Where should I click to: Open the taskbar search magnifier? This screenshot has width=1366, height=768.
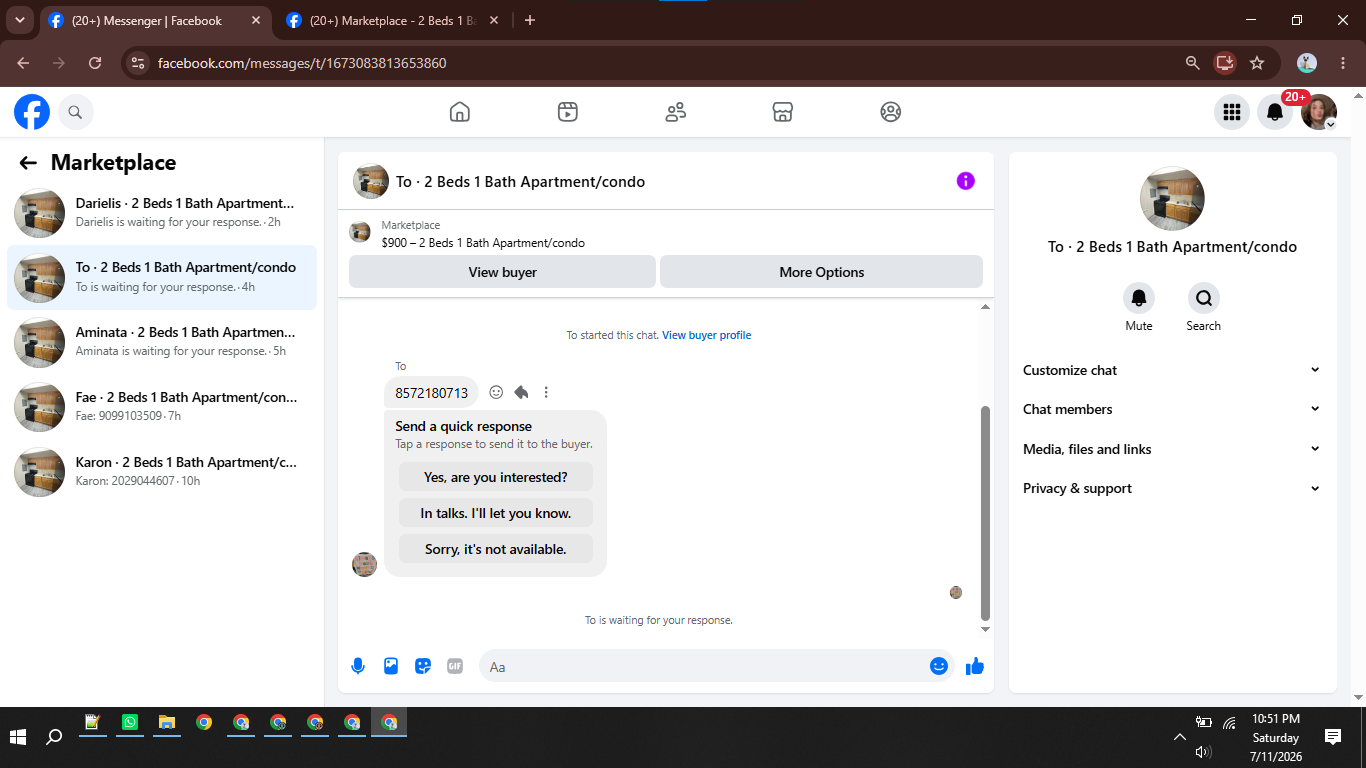point(55,737)
